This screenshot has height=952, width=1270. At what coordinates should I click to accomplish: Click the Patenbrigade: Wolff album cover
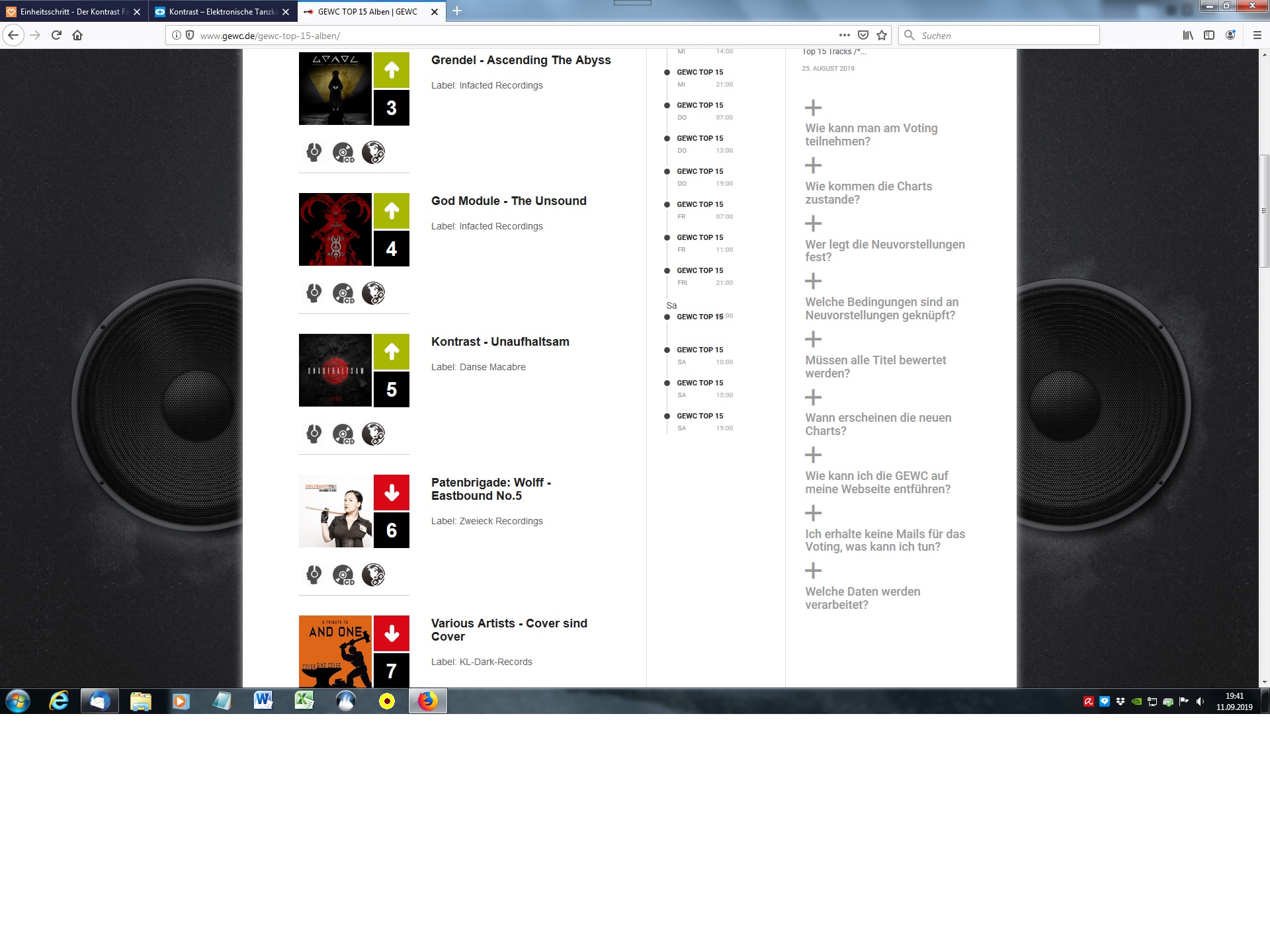point(335,511)
